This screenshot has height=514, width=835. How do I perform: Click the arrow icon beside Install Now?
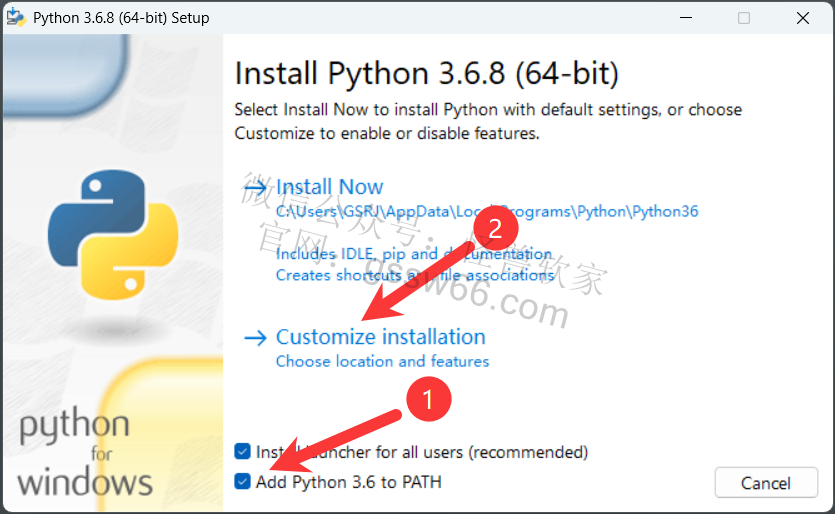(255, 187)
